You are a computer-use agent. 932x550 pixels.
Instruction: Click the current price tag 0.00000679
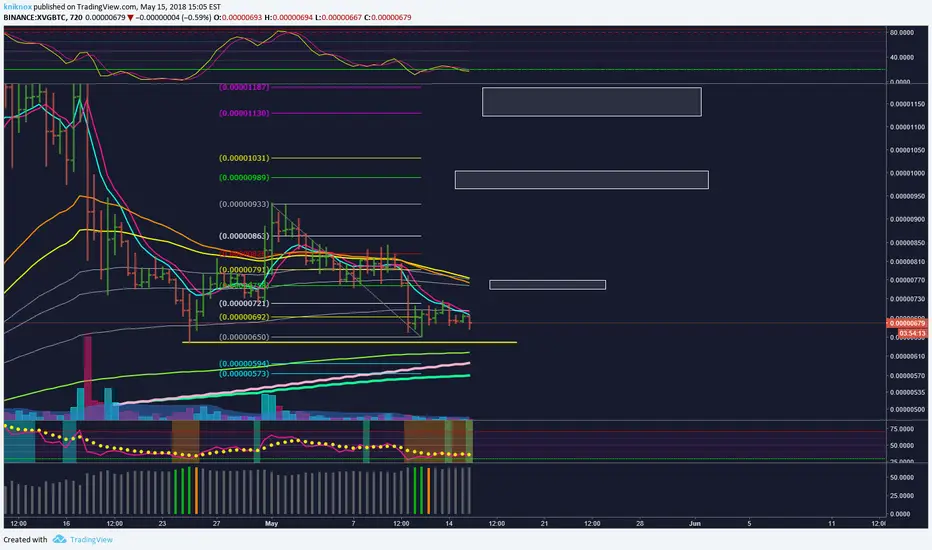pos(907,323)
